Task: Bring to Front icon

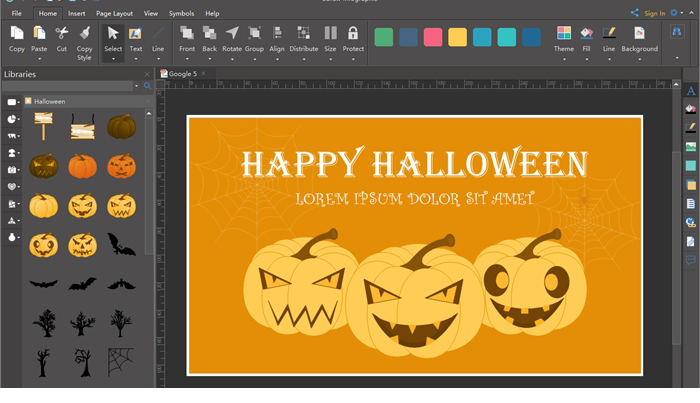Action: pyautogui.click(x=187, y=33)
